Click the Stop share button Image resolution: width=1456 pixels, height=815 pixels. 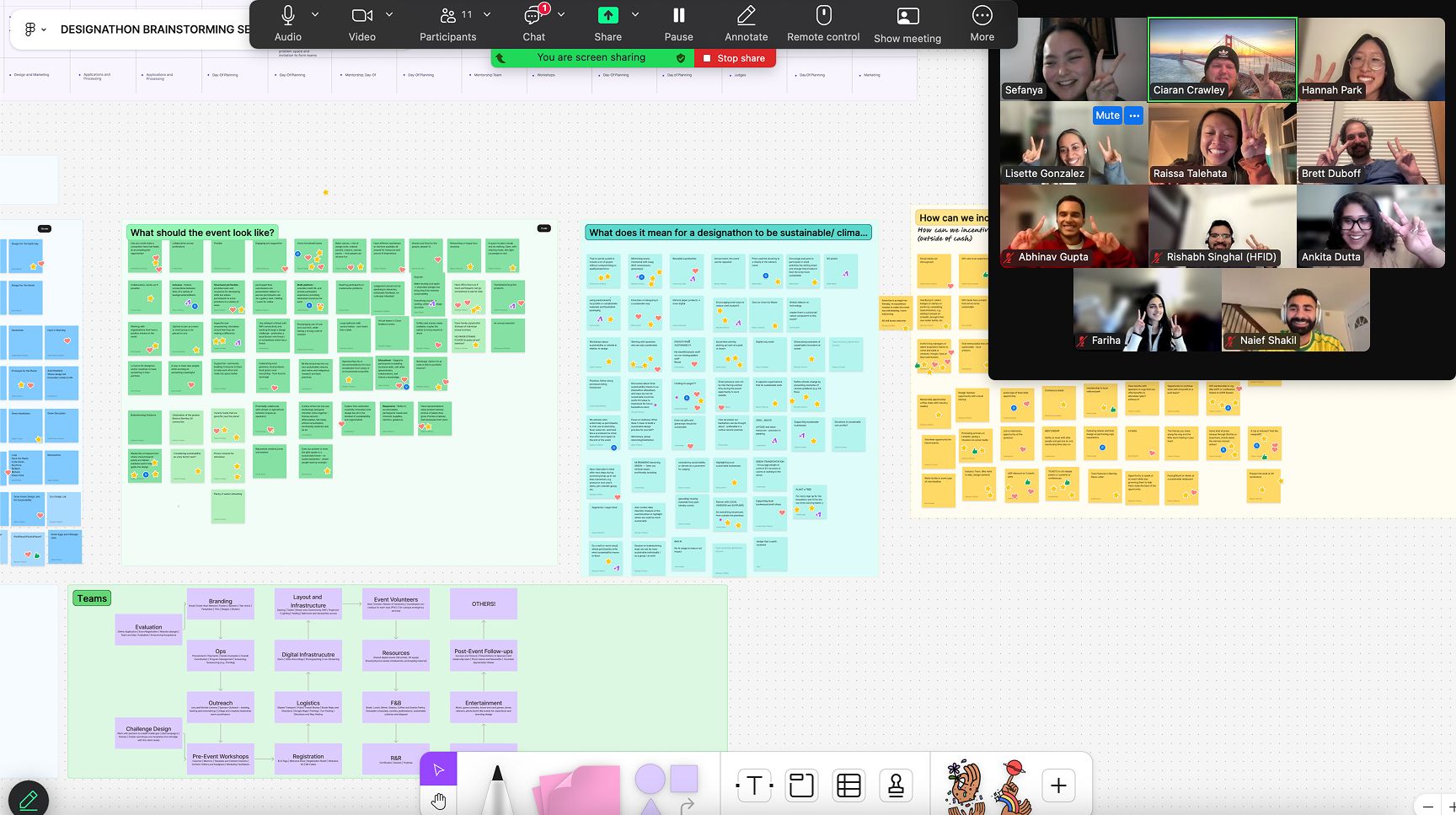[x=735, y=58]
